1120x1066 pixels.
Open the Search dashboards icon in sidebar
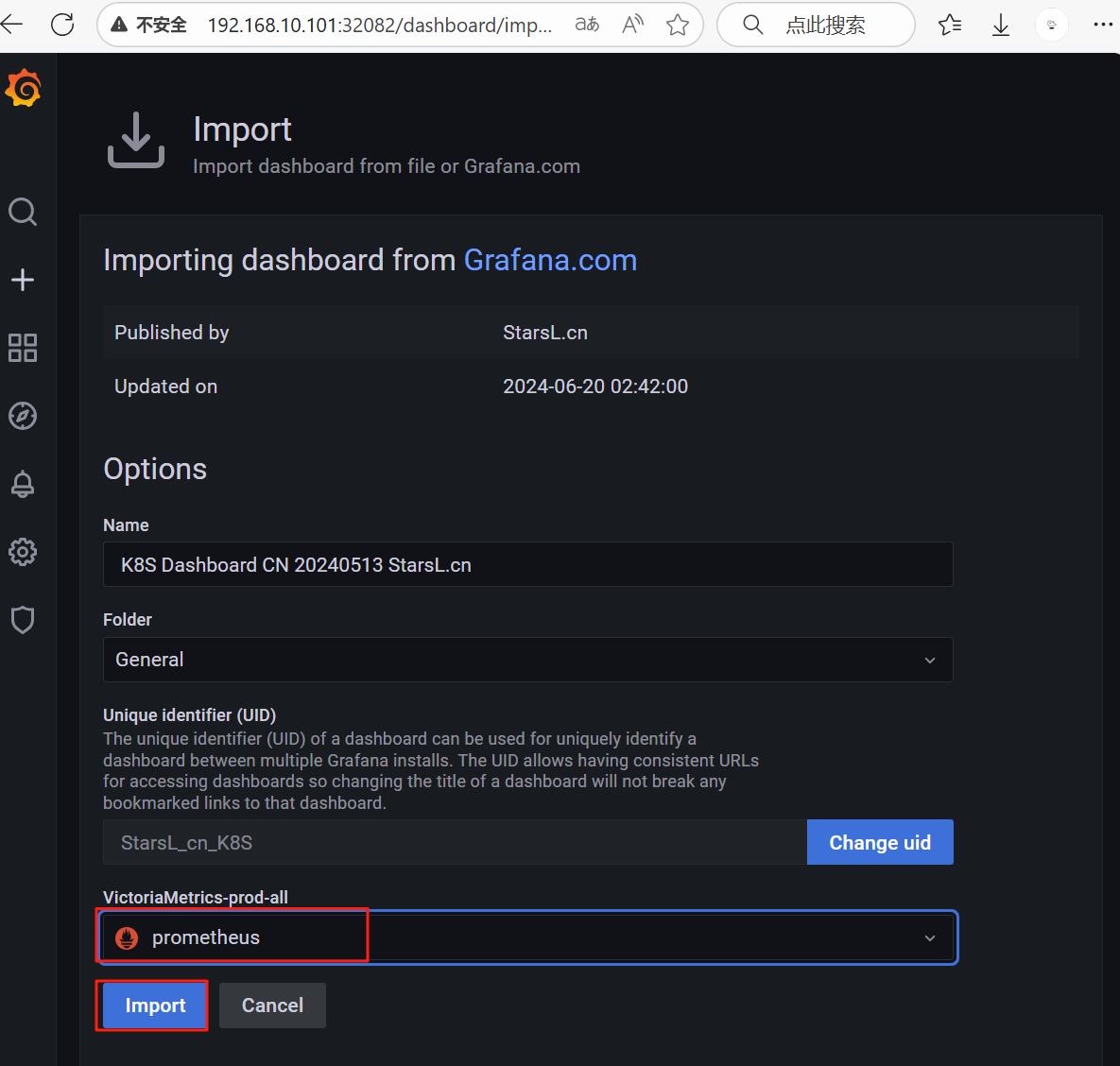click(23, 212)
